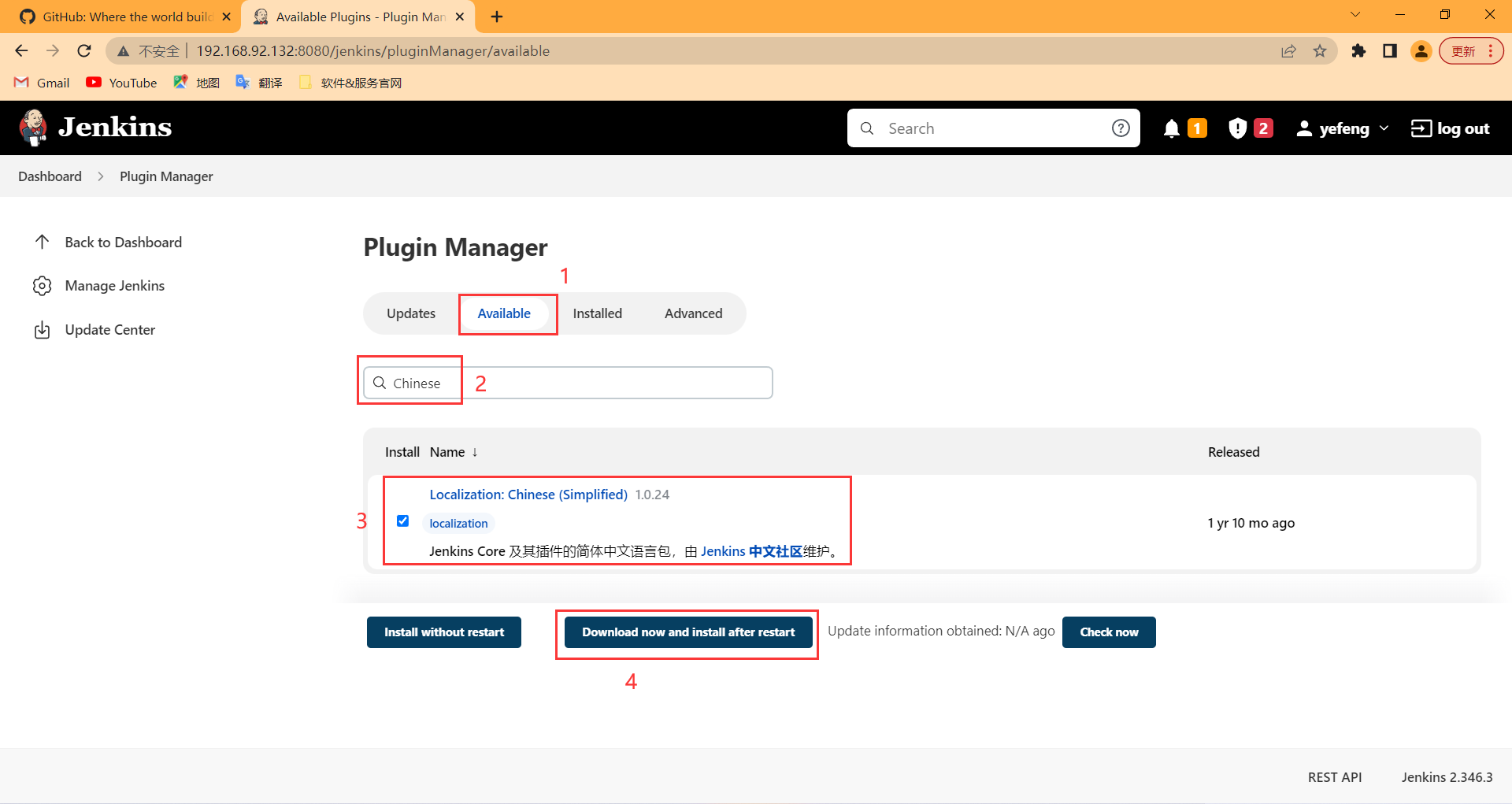Open Gmail bookmark
This screenshot has width=1512, height=804.
43,83
